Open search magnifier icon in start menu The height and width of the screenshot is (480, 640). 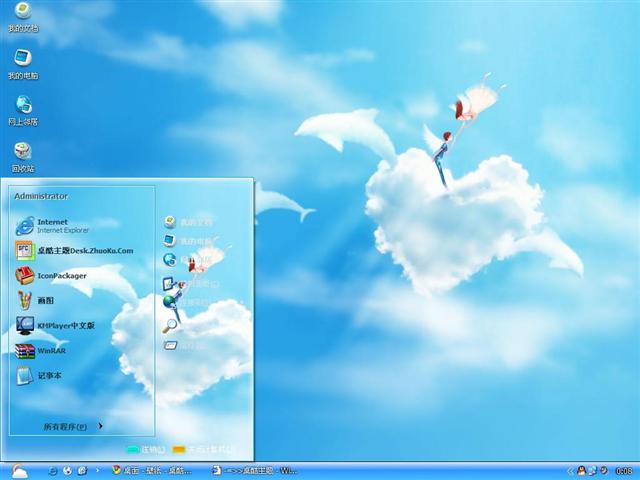click(170, 325)
